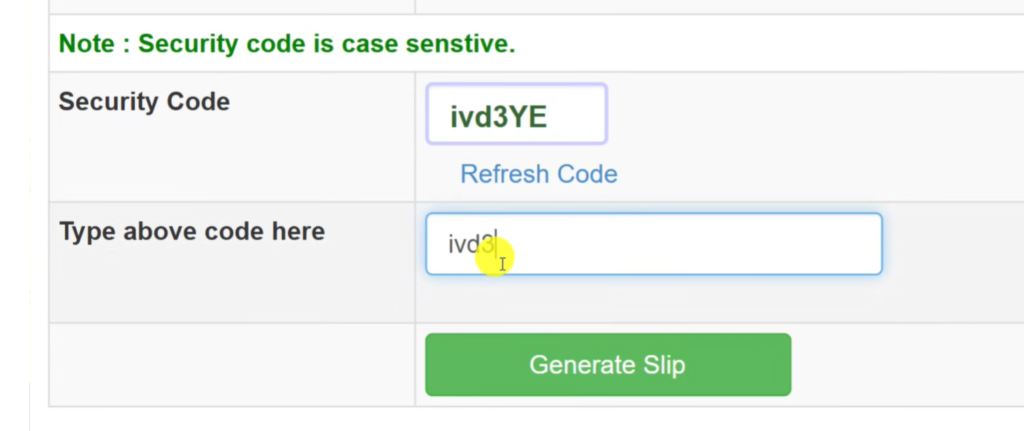
Task: Click the empty cell left of Generate Slip
Action: 231,364
